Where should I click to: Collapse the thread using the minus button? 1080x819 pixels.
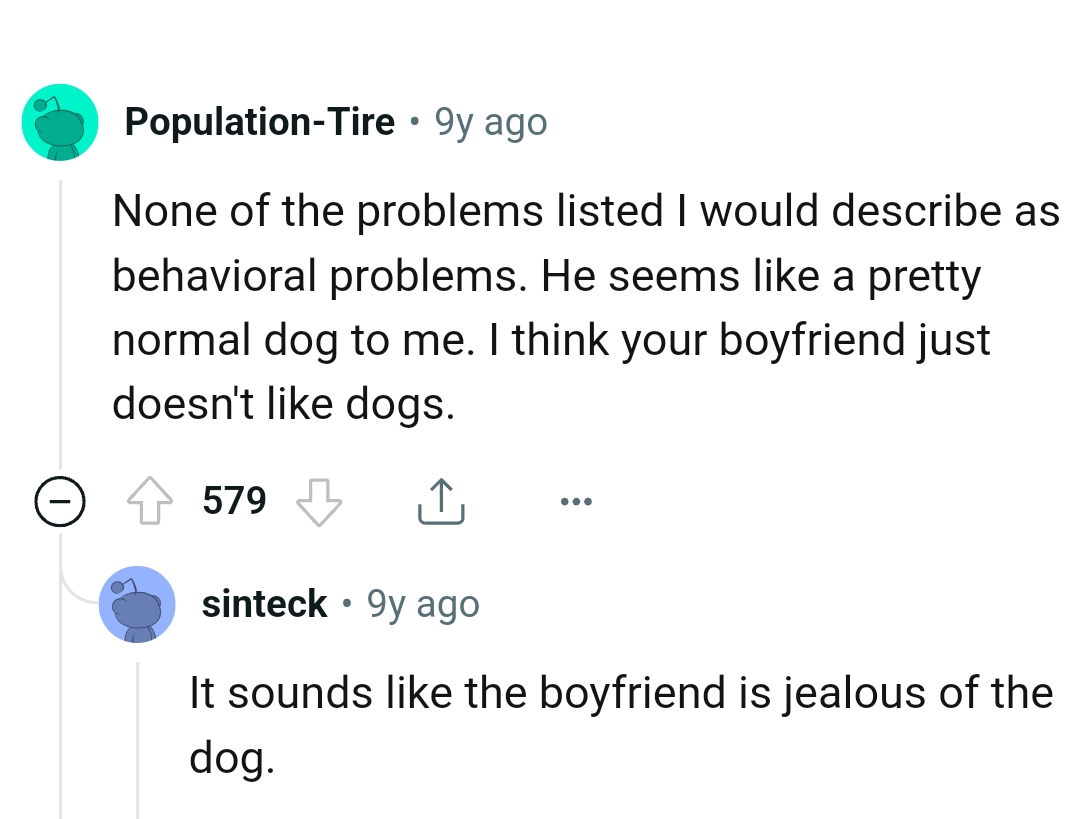(x=60, y=501)
